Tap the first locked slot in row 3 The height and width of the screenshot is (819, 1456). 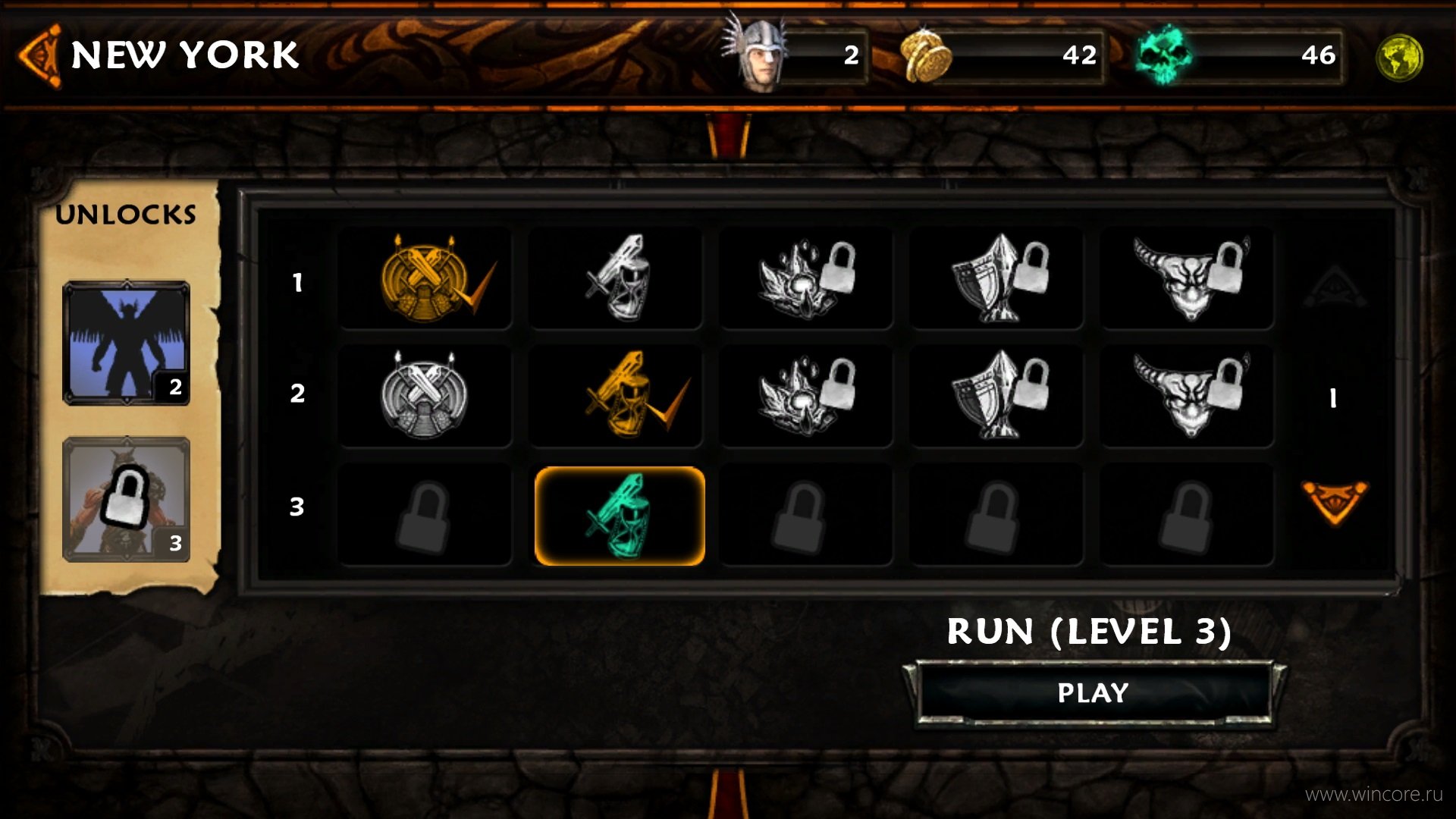(x=425, y=516)
